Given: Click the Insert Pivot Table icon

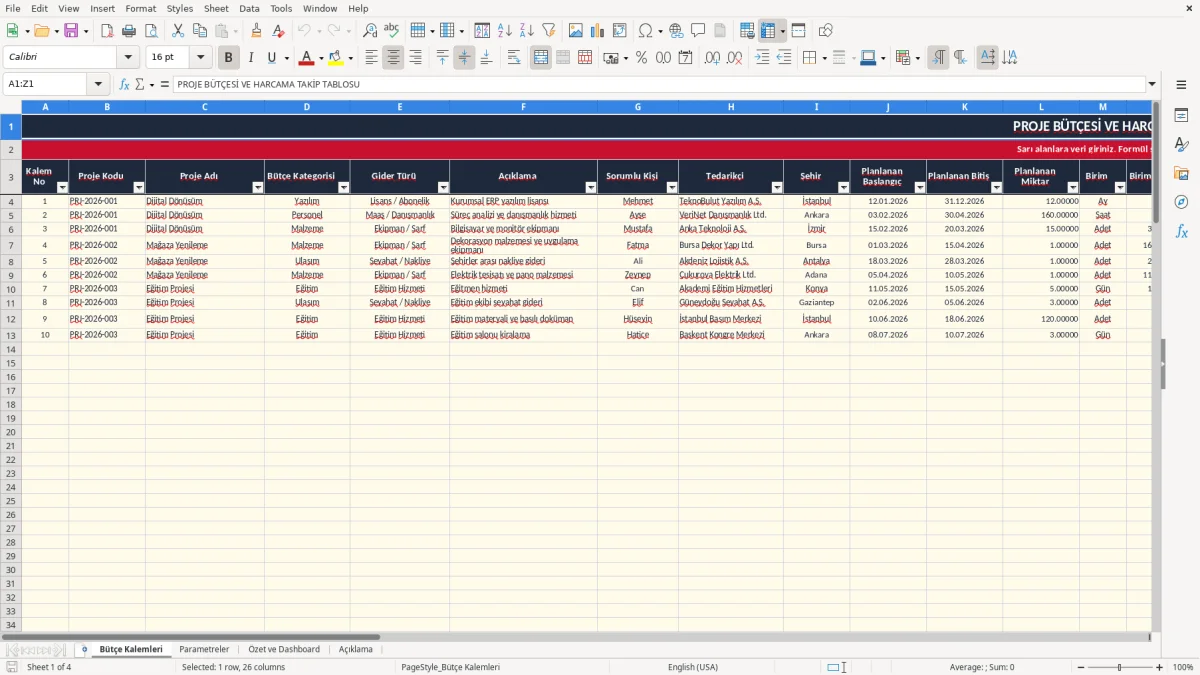Looking at the screenshot, I should [x=620, y=31].
